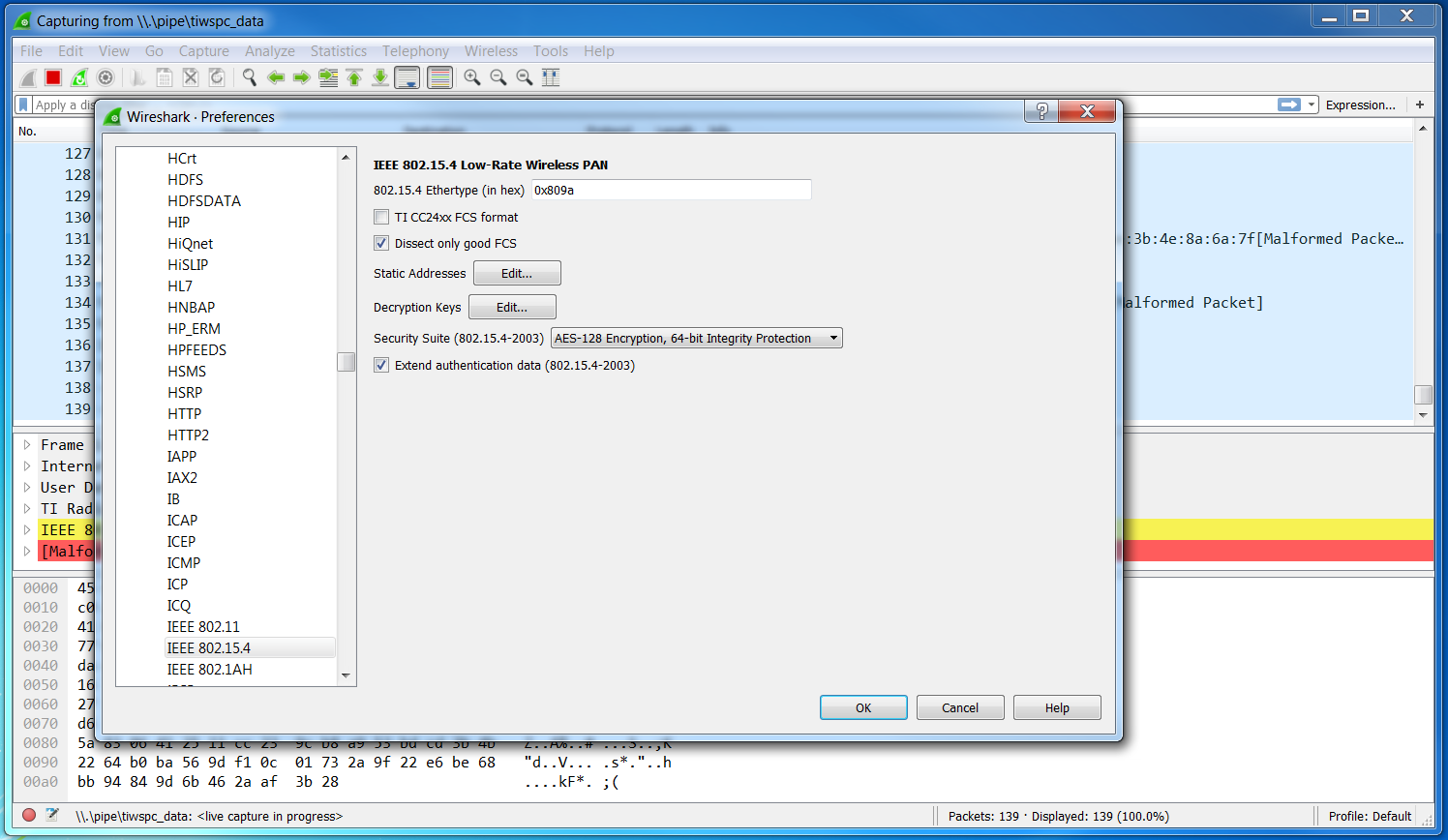Select ICMP in the protocol preferences list

tap(184, 562)
